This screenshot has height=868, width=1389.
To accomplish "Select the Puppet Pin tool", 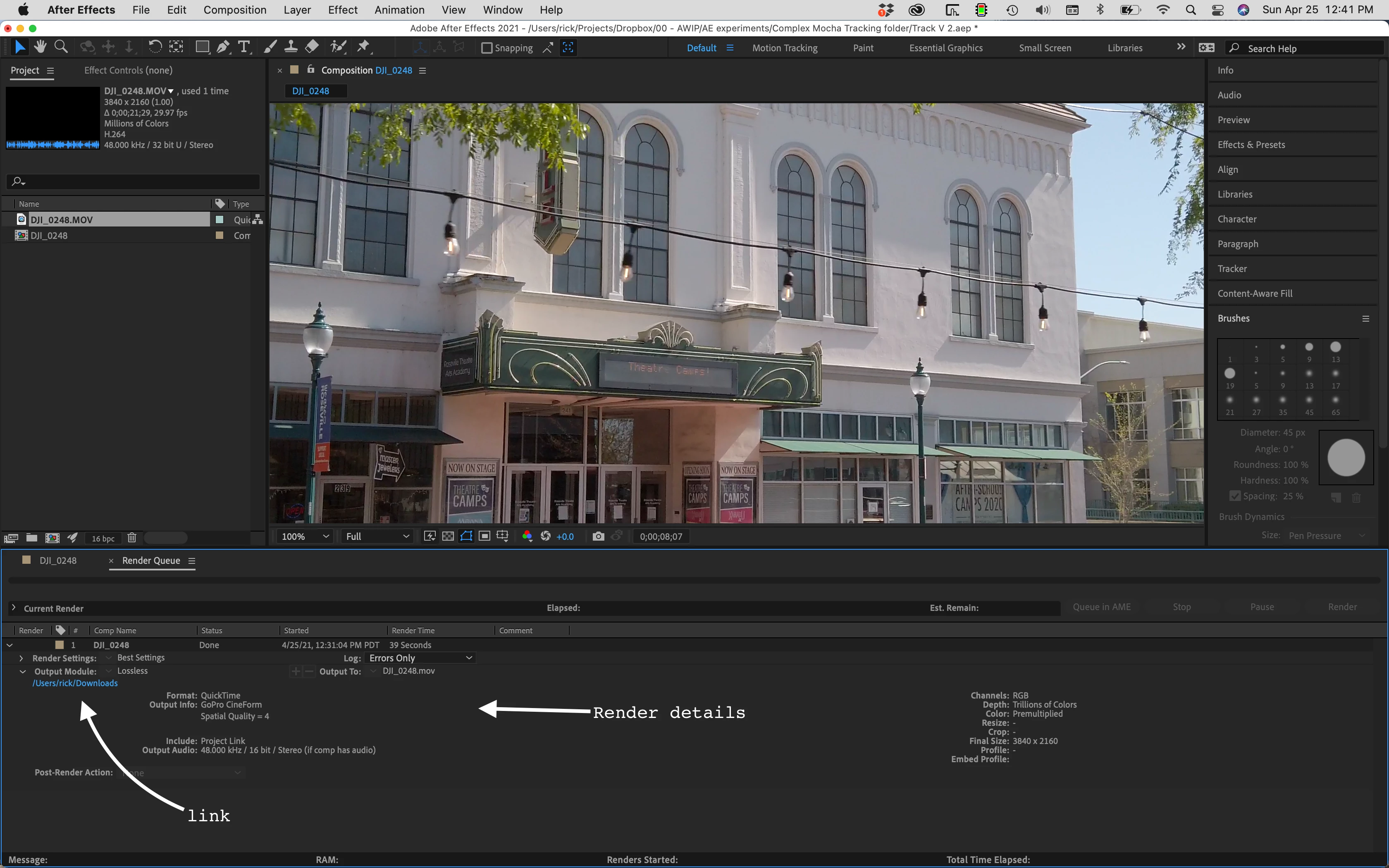I will click(363, 47).
